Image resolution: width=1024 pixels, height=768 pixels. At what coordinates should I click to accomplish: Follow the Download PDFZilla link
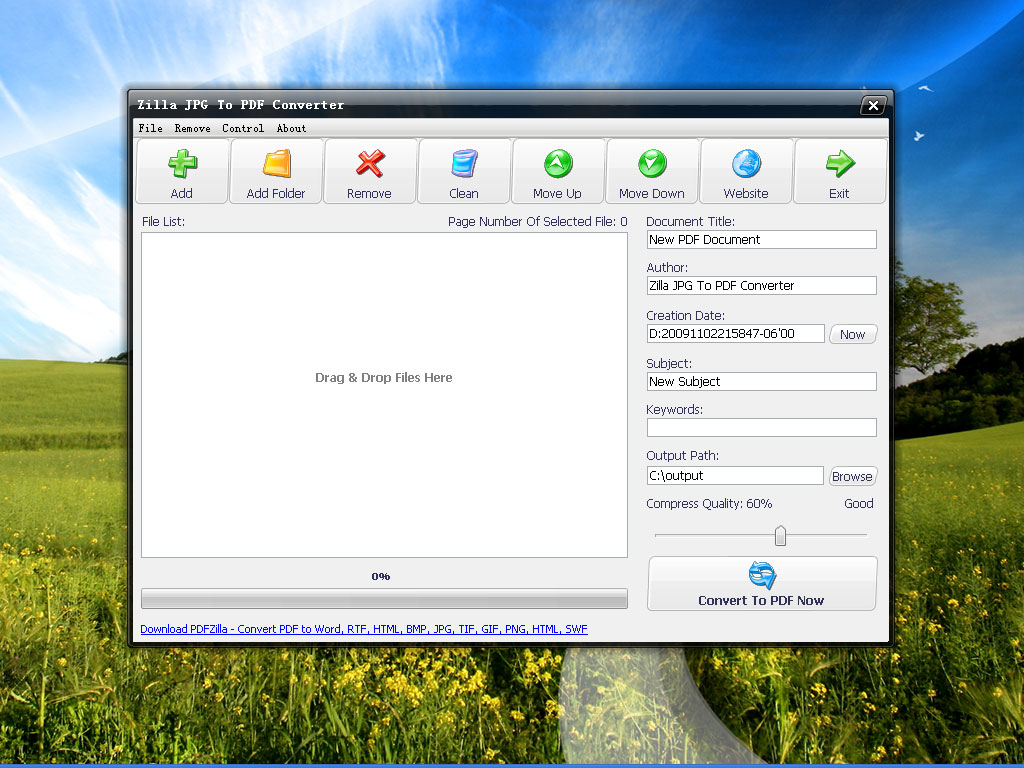pyautogui.click(x=364, y=629)
